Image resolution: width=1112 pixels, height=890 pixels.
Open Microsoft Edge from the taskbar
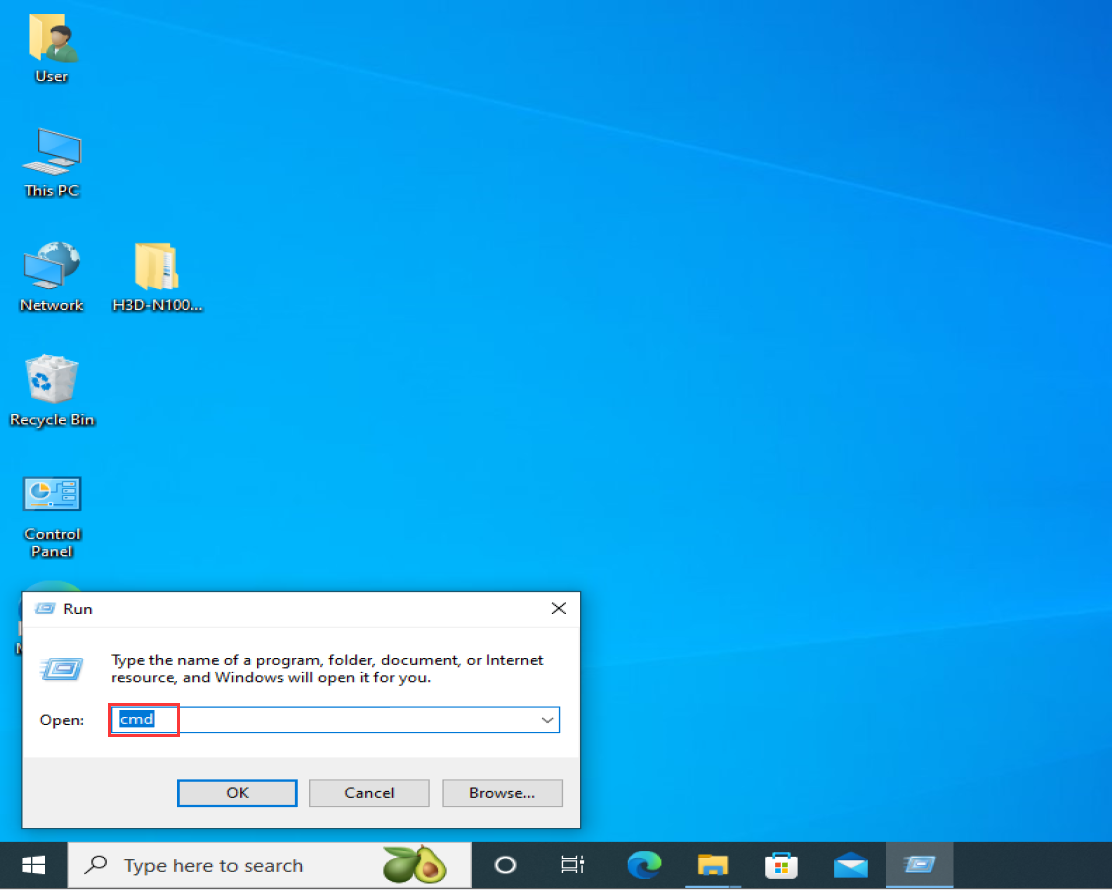(x=644, y=865)
